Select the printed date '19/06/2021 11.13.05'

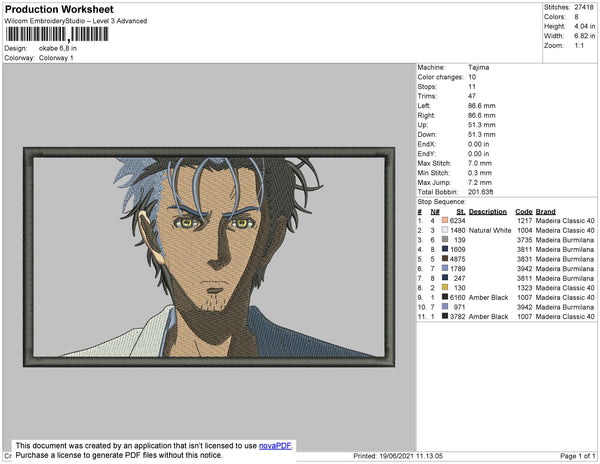click(411, 456)
